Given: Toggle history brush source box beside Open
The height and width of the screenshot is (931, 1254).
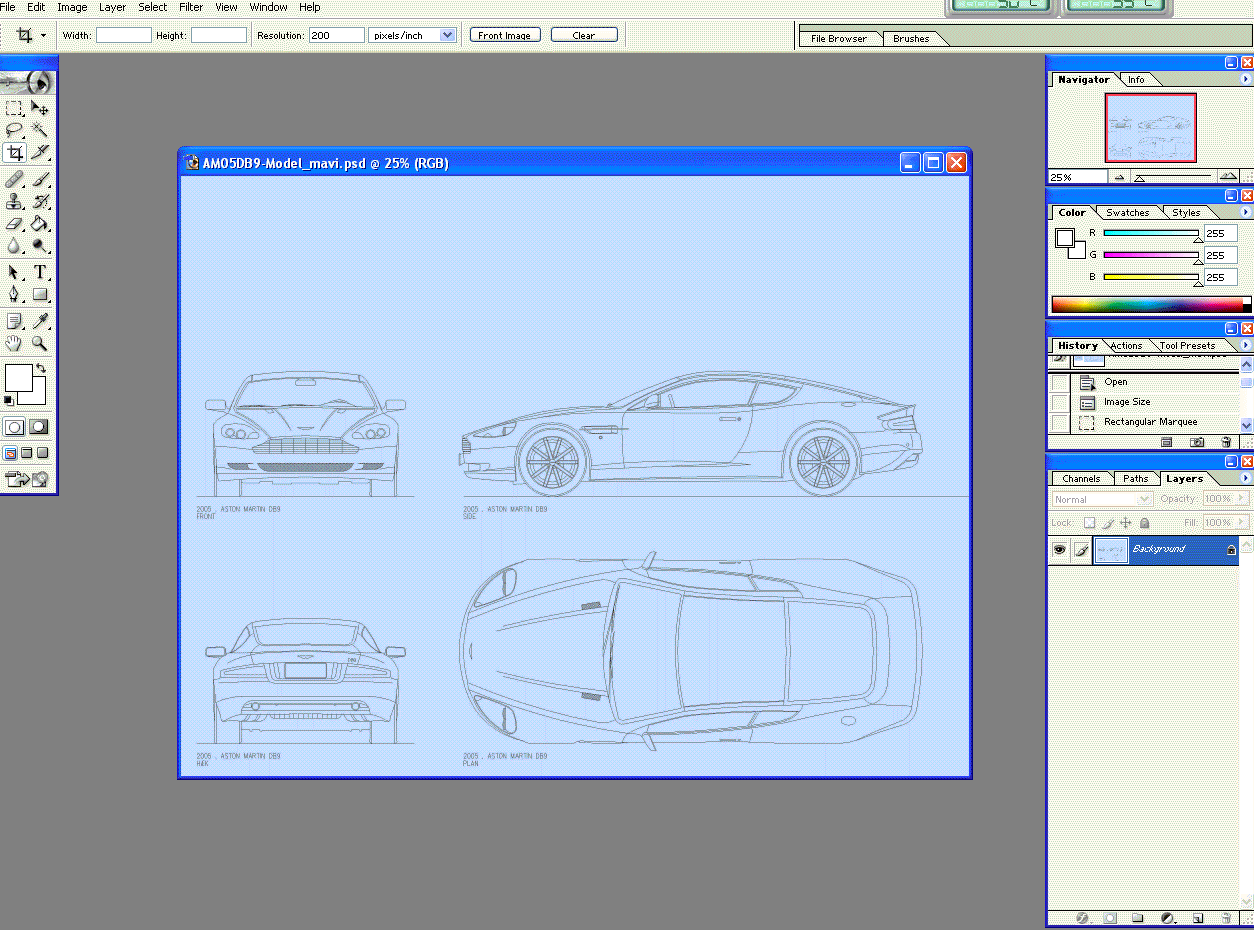Looking at the screenshot, I should 1059,382.
